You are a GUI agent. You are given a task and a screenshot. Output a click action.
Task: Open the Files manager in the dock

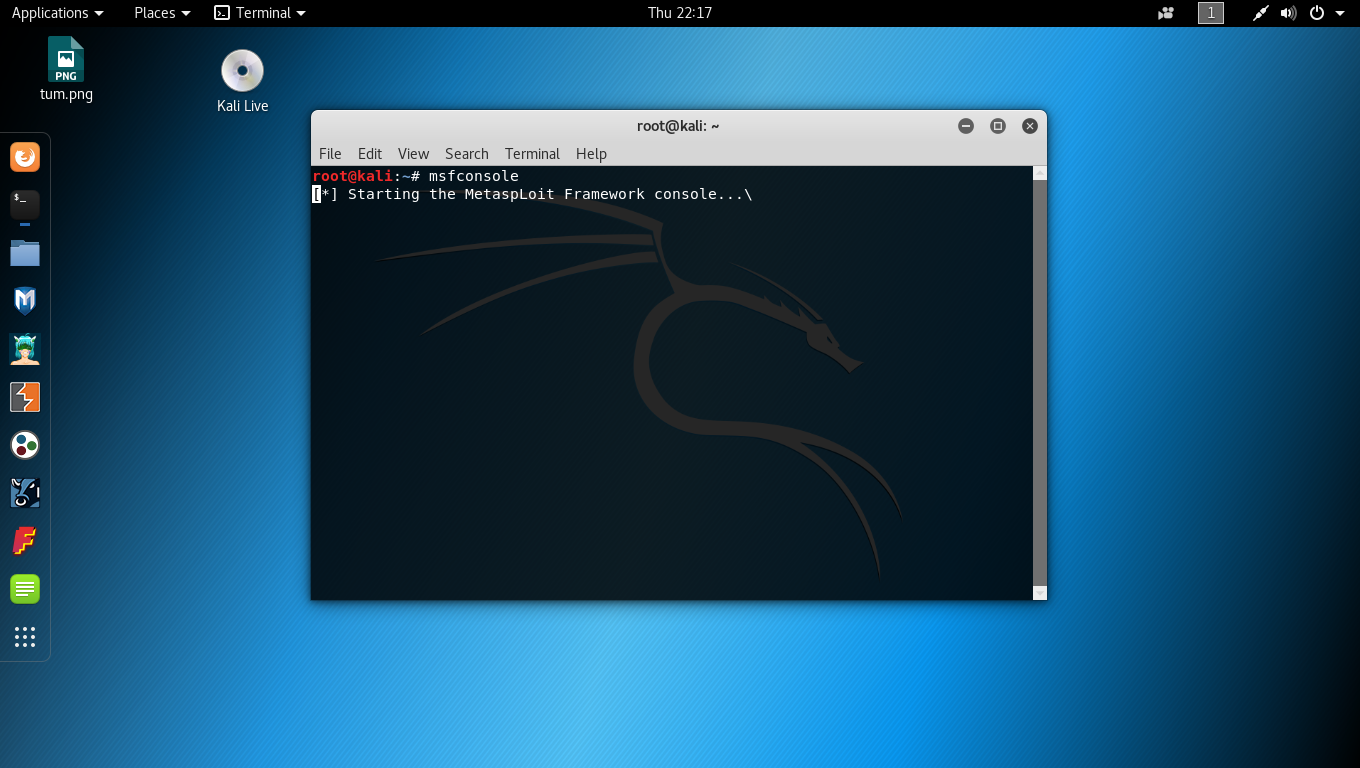[x=25, y=253]
